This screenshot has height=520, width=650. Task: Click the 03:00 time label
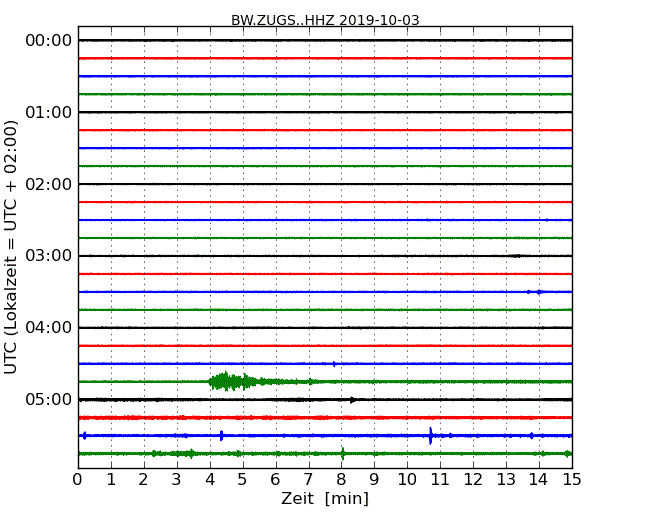click(49, 256)
